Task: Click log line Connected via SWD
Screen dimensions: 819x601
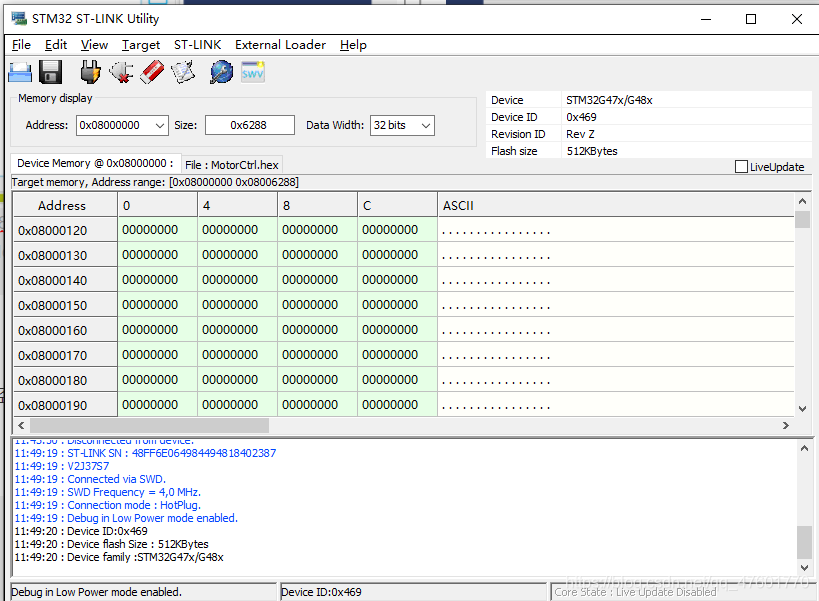Action: click(90, 479)
